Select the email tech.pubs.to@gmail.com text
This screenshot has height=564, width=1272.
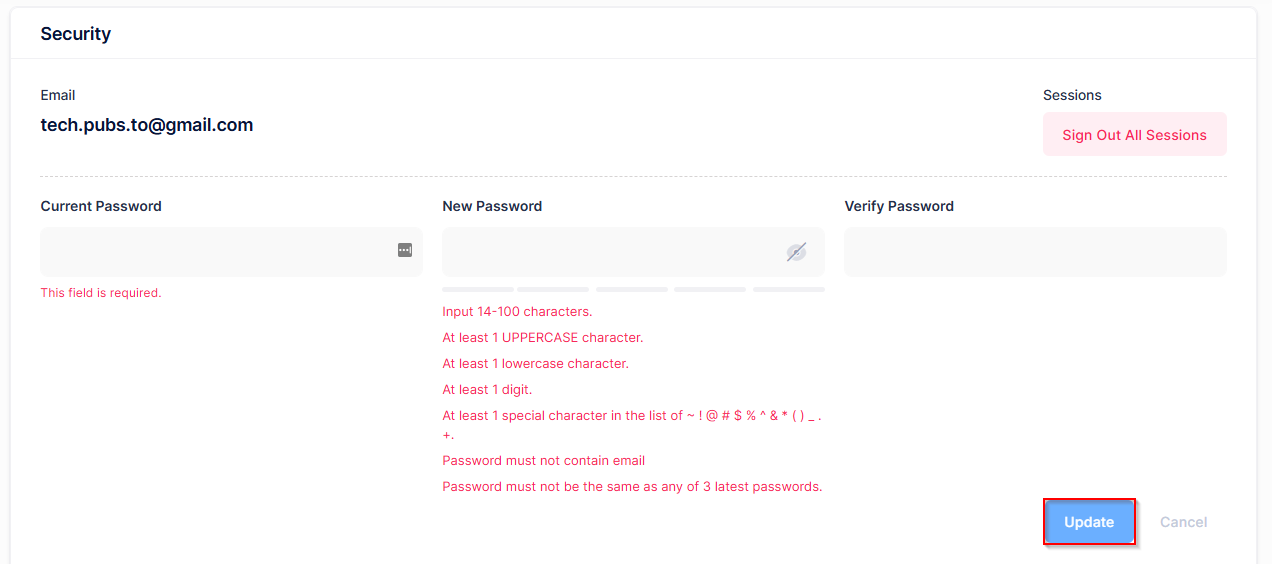147,125
